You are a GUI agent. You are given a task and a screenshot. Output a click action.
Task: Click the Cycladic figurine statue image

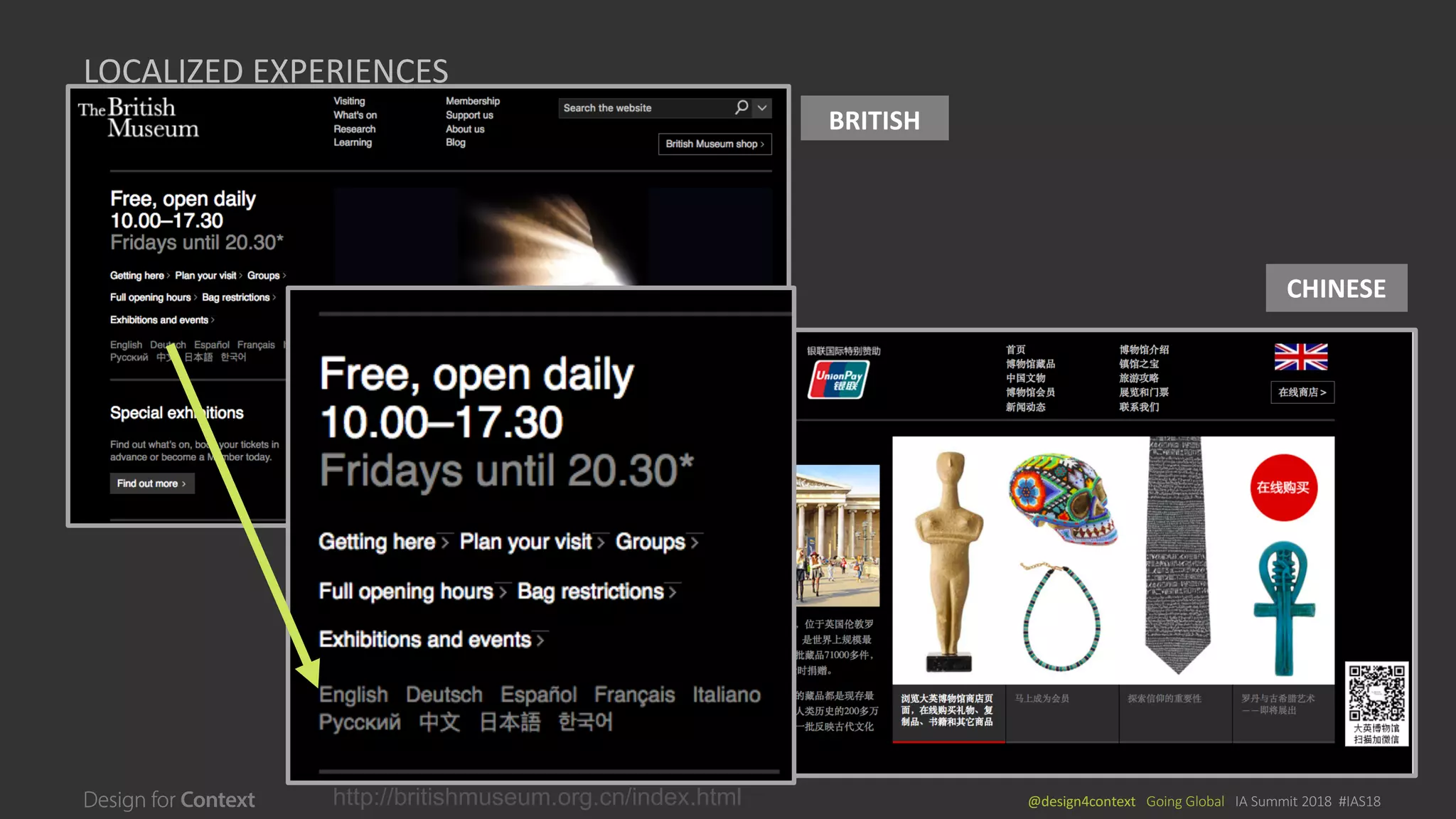[948, 562]
